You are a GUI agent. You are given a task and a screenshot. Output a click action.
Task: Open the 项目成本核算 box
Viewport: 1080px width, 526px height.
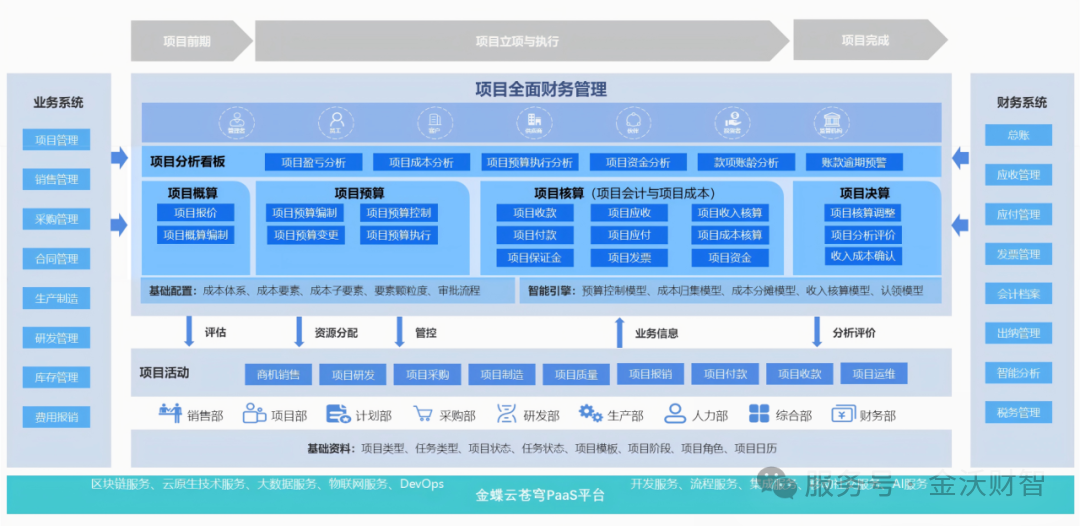(730, 235)
